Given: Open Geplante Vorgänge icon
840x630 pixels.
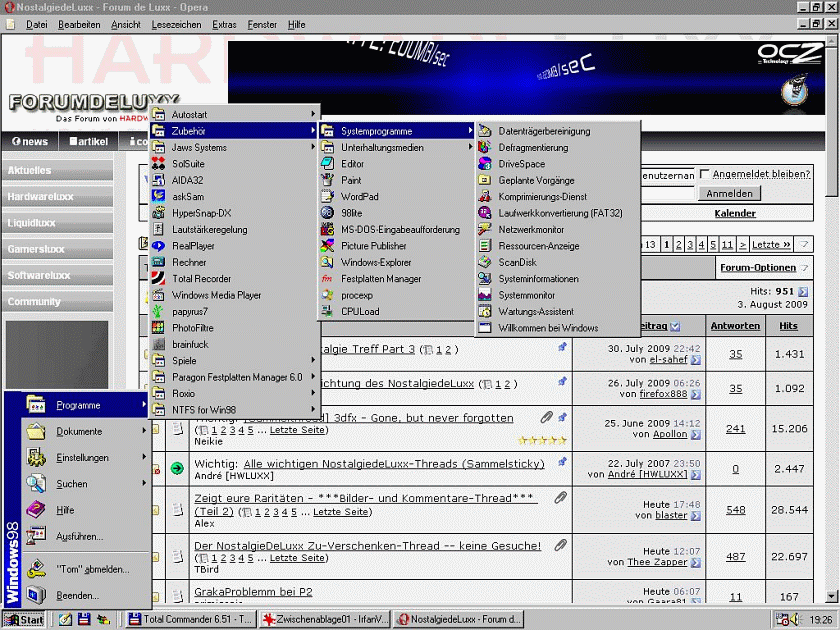Looking at the screenshot, I should coord(485,180).
